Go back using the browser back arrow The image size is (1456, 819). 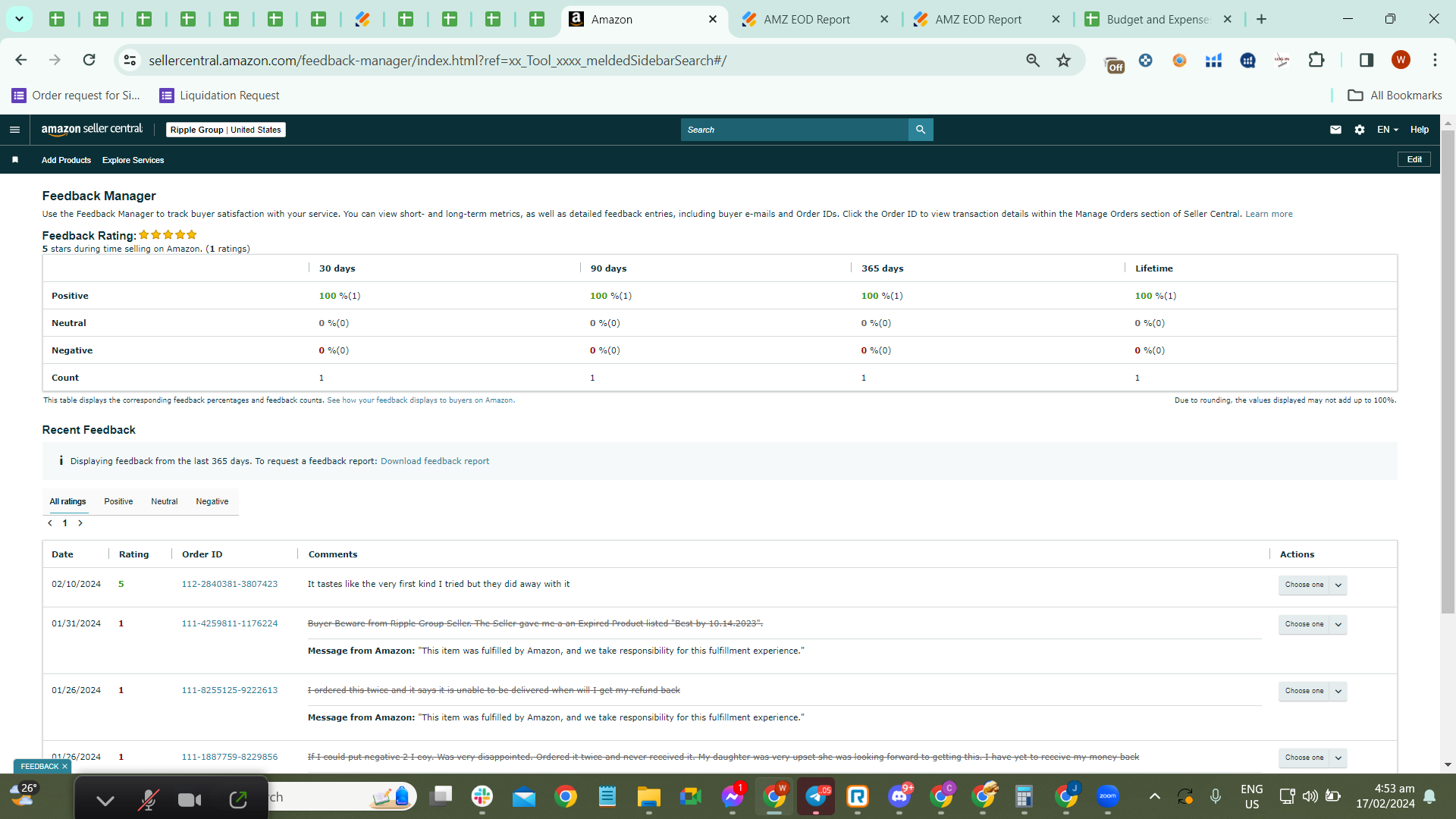pyautogui.click(x=21, y=60)
